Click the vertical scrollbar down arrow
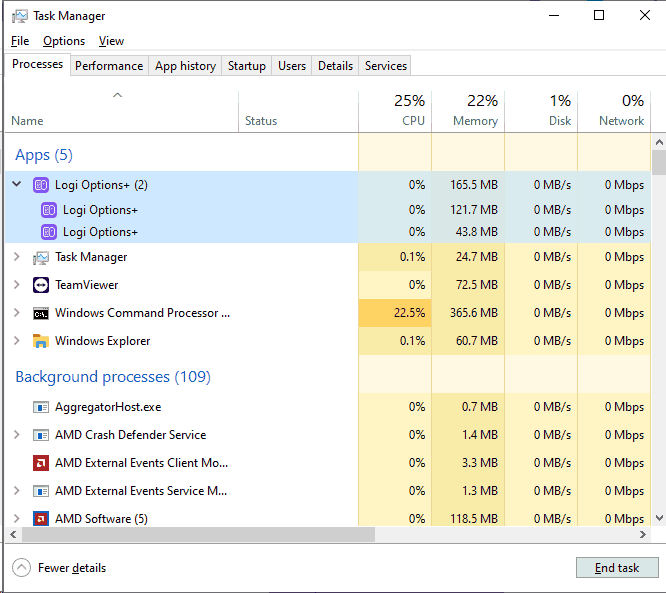This screenshot has height=593, width=666. (659, 518)
